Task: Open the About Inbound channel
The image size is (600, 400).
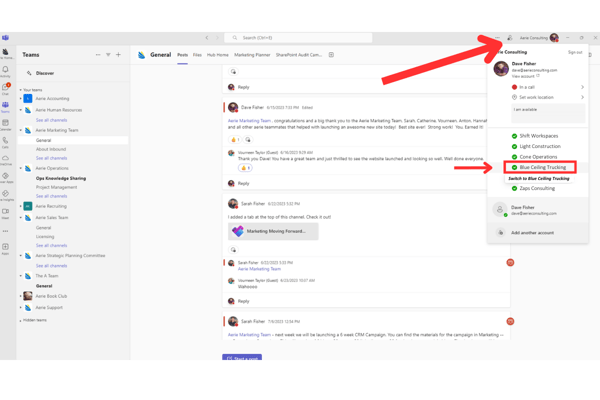Action: click(x=51, y=149)
